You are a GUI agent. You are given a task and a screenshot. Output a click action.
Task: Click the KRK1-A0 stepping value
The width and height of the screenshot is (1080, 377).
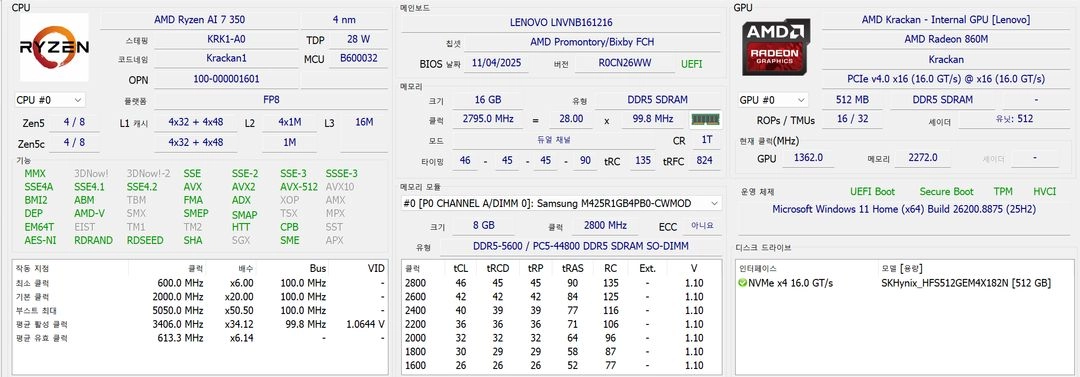pyautogui.click(x=226, y=39)
